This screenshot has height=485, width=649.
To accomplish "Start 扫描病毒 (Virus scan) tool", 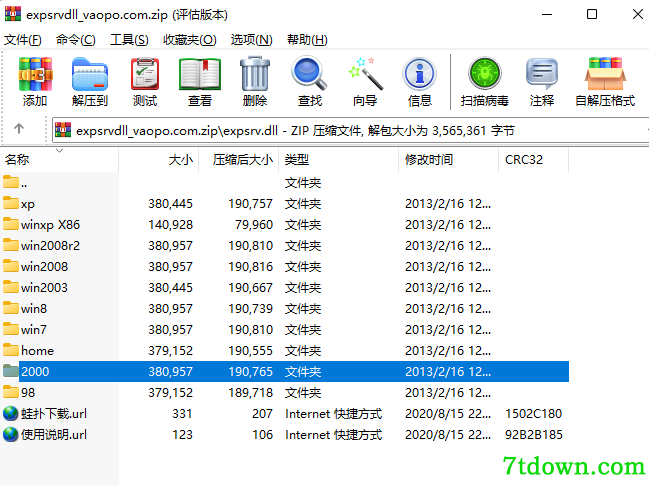I will (x=485, y=74).
